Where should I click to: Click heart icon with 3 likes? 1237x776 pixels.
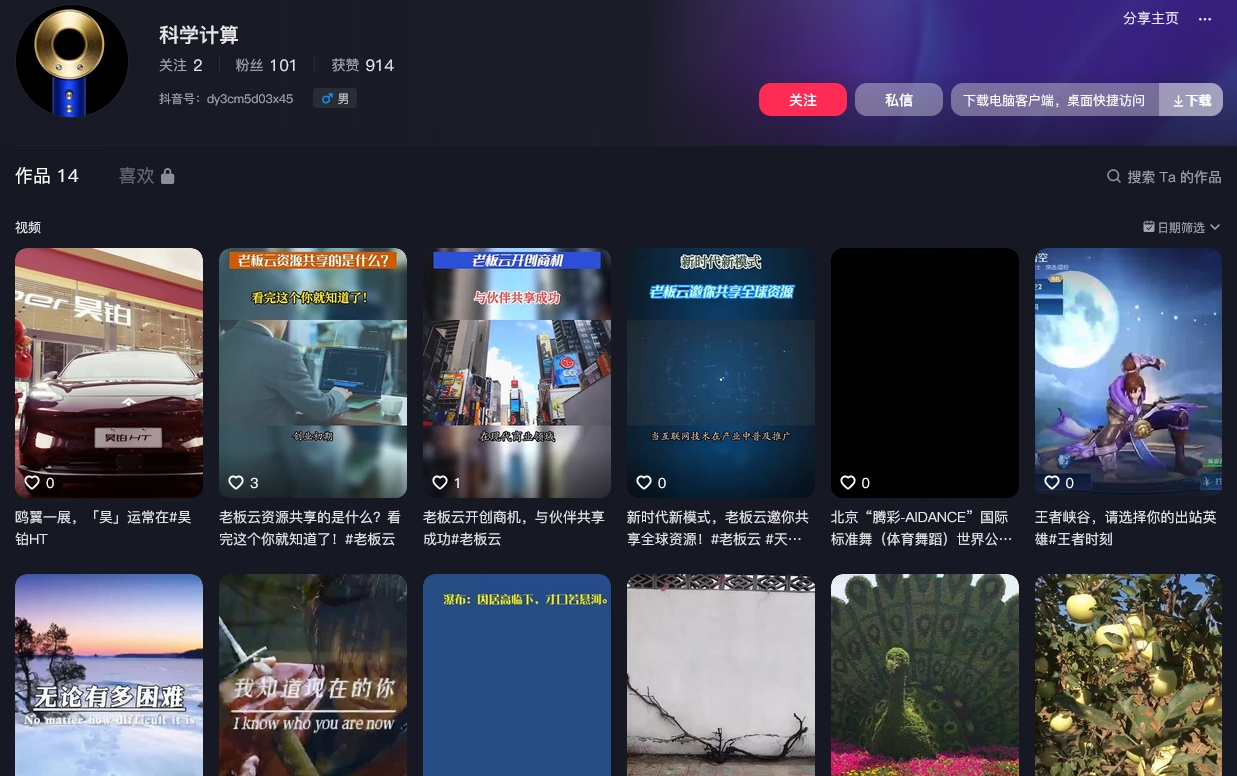pos(236,482)
